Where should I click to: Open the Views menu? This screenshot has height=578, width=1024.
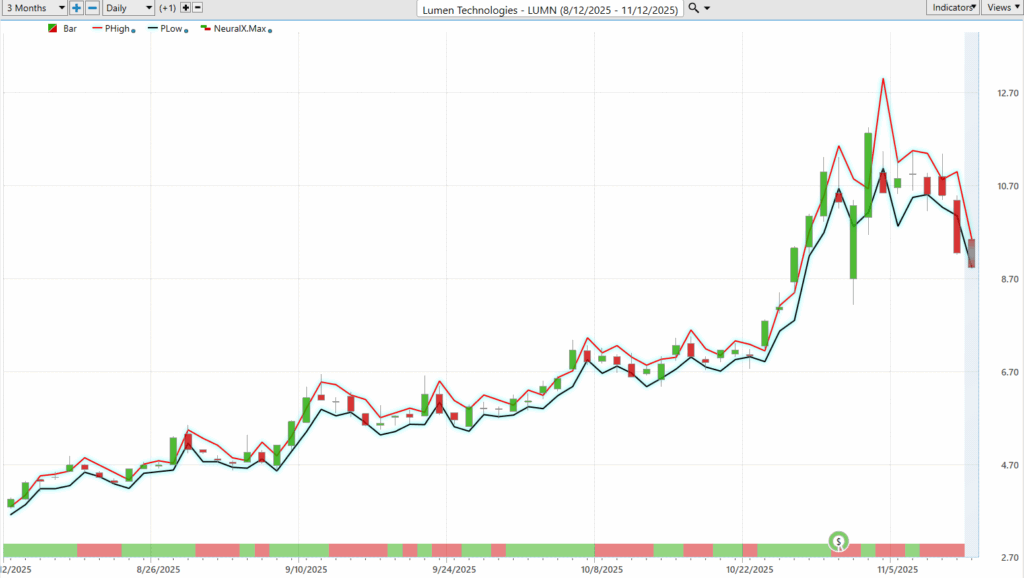click(x=1002, y=7)
